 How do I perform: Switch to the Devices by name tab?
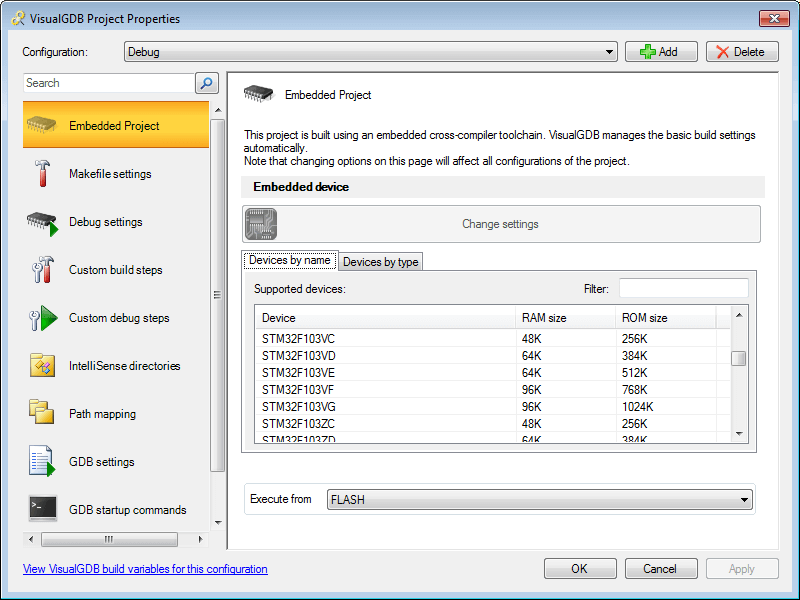pos(289,260)
